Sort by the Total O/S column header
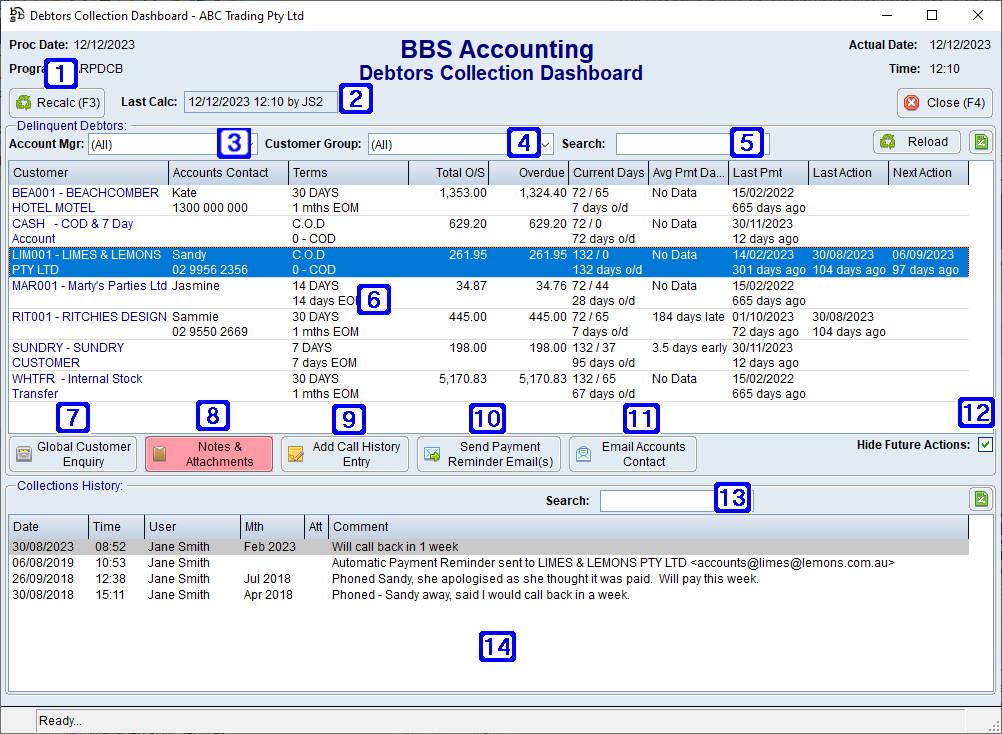The height and width of the screenshot is (734, 1002). 446,172
